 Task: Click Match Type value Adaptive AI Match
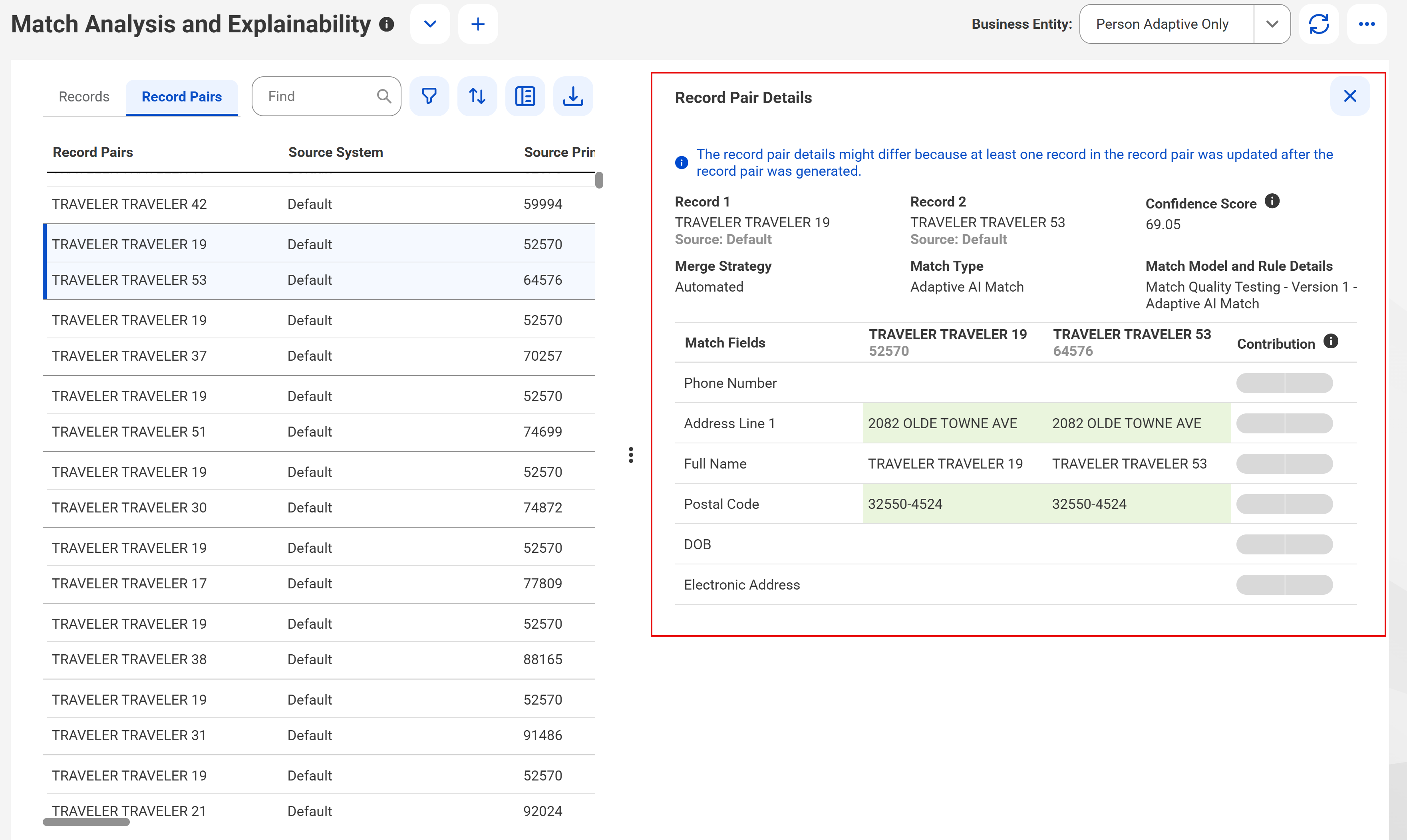tap(967, 287)
